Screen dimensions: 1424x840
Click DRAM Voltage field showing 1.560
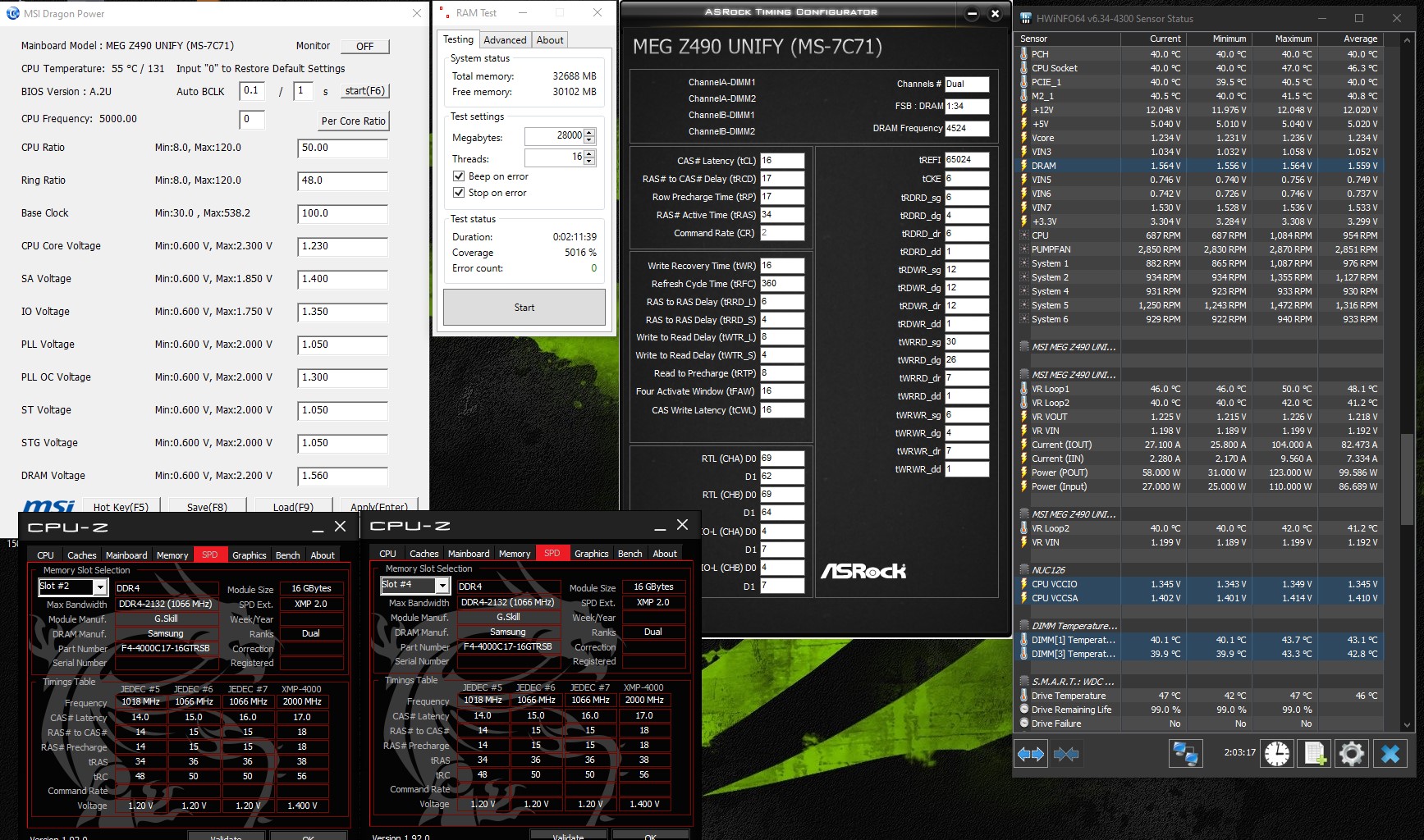click(342, 476)
